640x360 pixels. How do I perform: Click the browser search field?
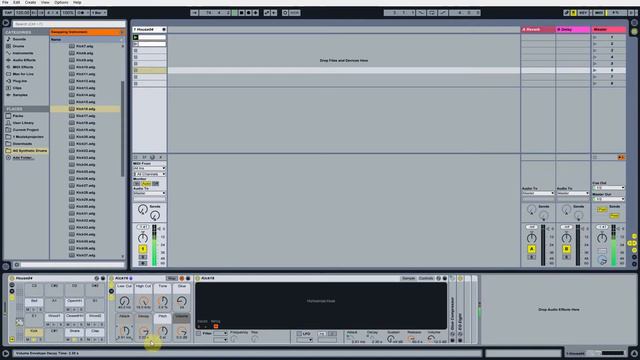pos(69,24)
